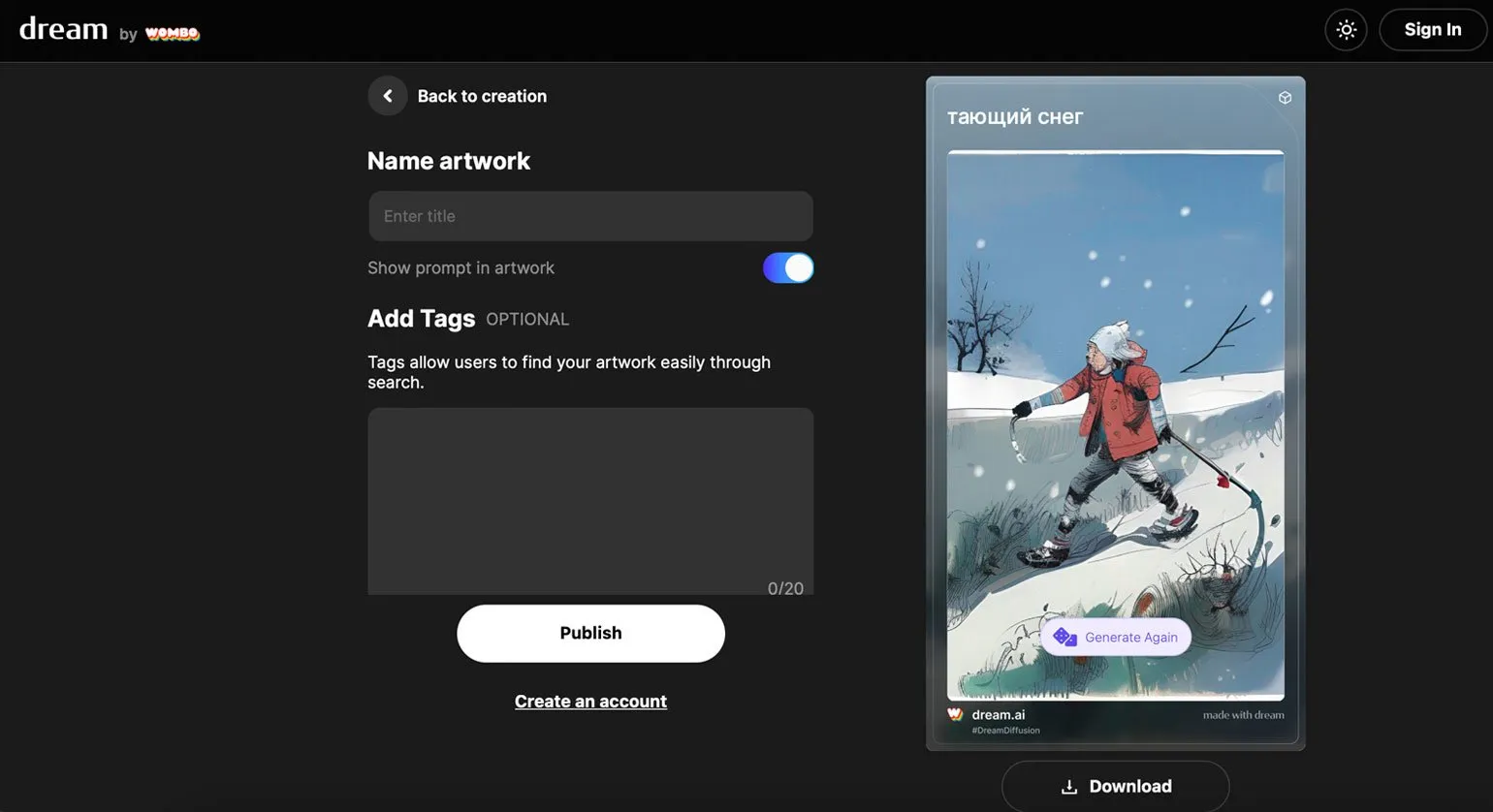Click the snowy skier artwork image
Image resolution: width=1493 pixels, height=812 pixels.
click(1115, 388)
